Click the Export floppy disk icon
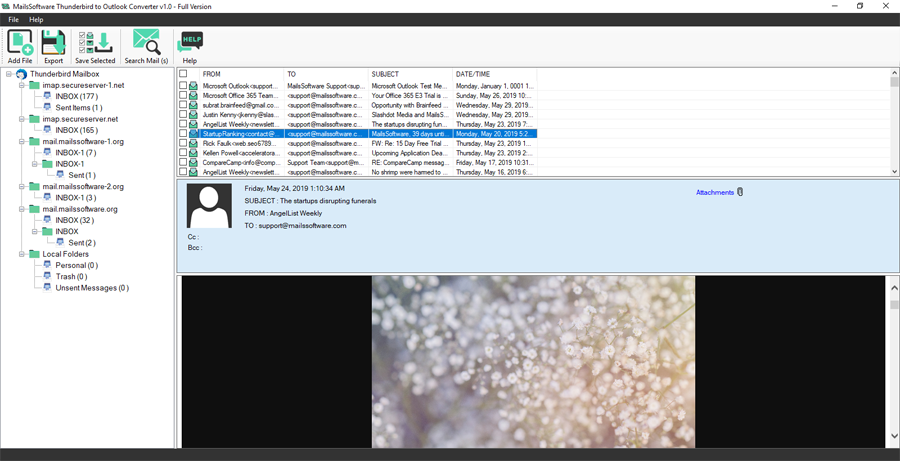The width and height of the screenshot is (900, 461). click(x=53, y=42)
